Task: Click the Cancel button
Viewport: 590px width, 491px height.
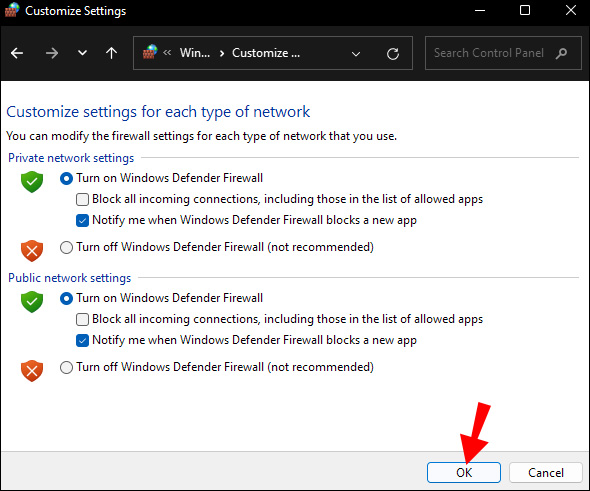Action: point(546,473)
